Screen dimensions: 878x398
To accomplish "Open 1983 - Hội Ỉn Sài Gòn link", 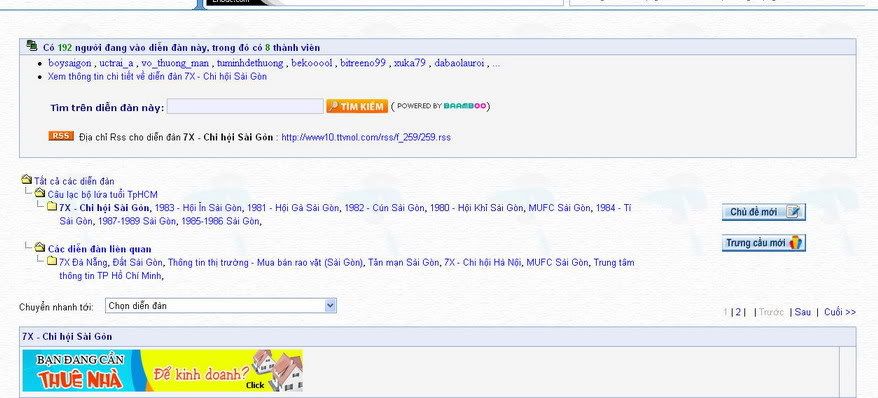I will (x=199, y=208).
